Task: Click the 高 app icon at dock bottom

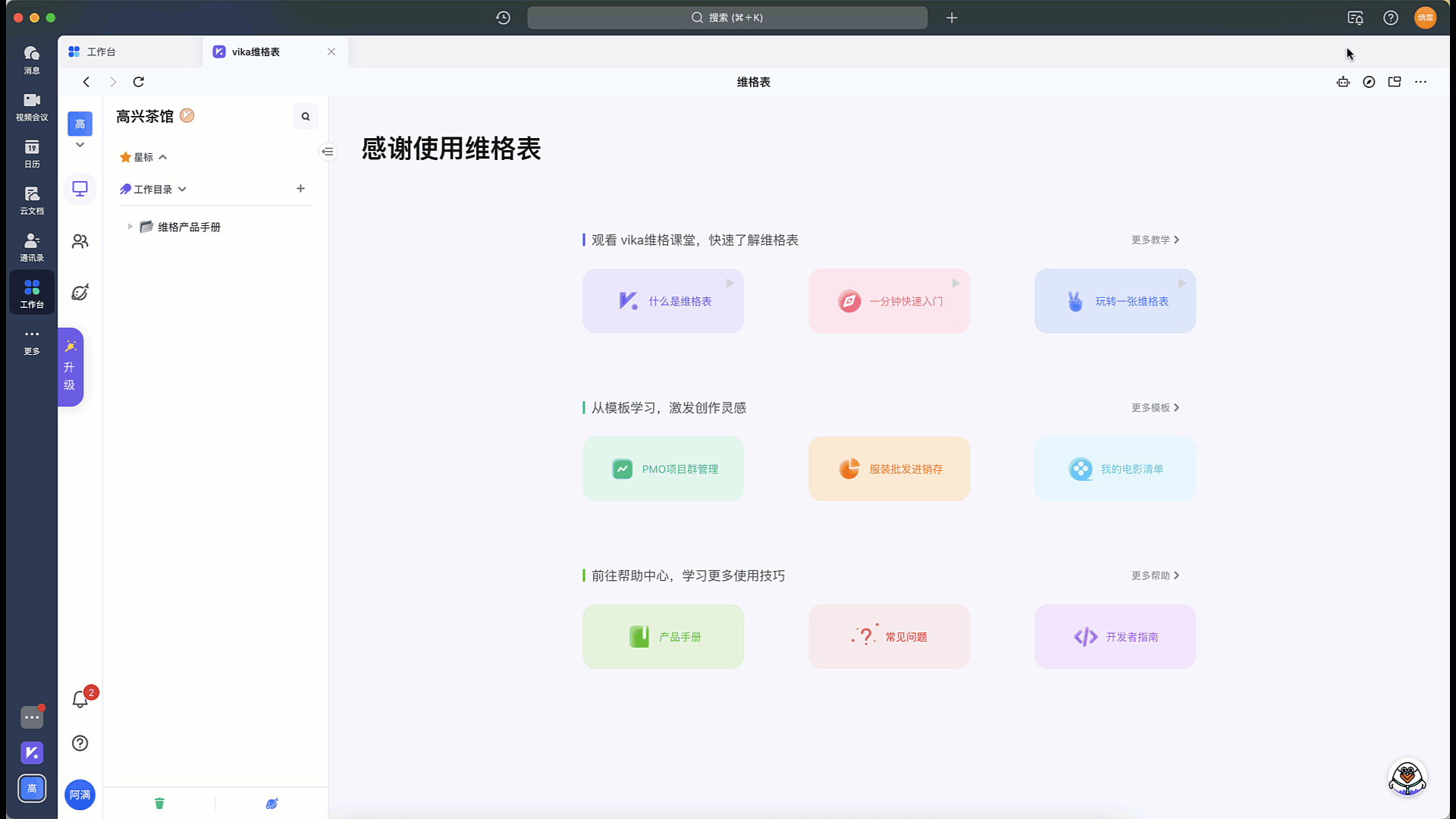Action: pyautogui.click(x=32, y=789)
